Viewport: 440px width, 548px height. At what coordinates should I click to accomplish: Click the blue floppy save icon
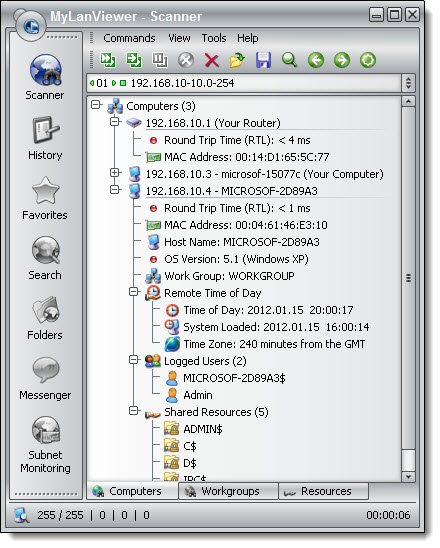[x=264, y=60]
